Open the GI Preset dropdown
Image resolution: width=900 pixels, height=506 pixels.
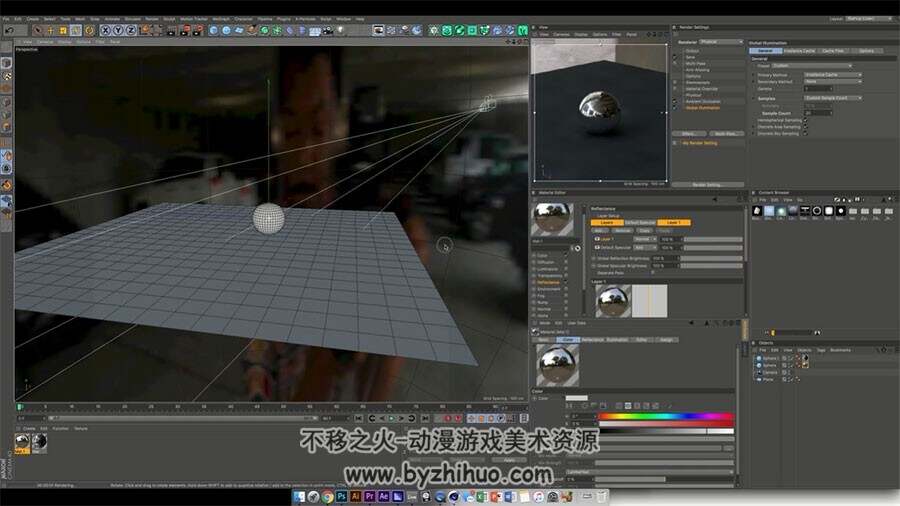(812, 65)
